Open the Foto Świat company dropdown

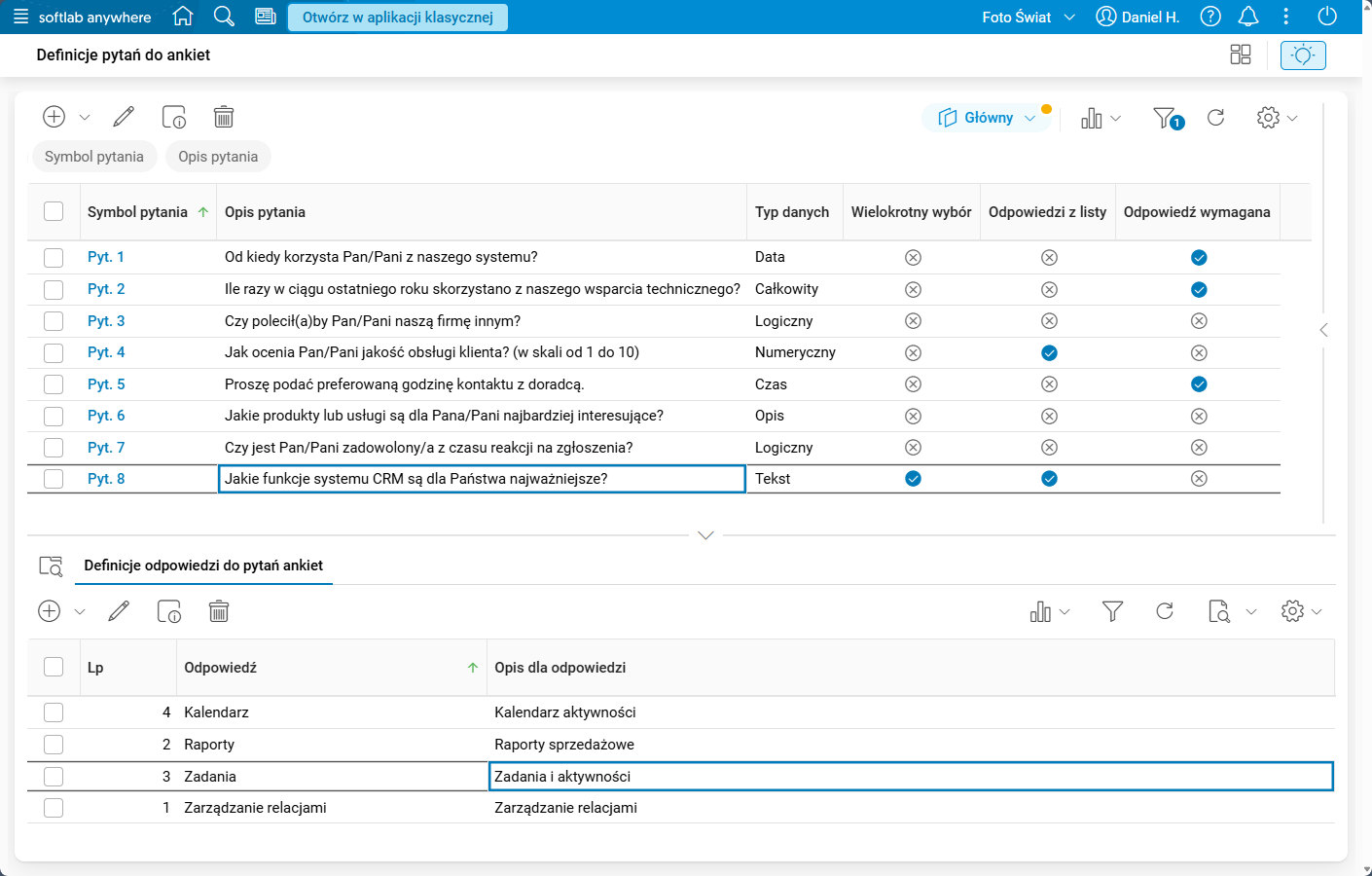coord(1028,17)
